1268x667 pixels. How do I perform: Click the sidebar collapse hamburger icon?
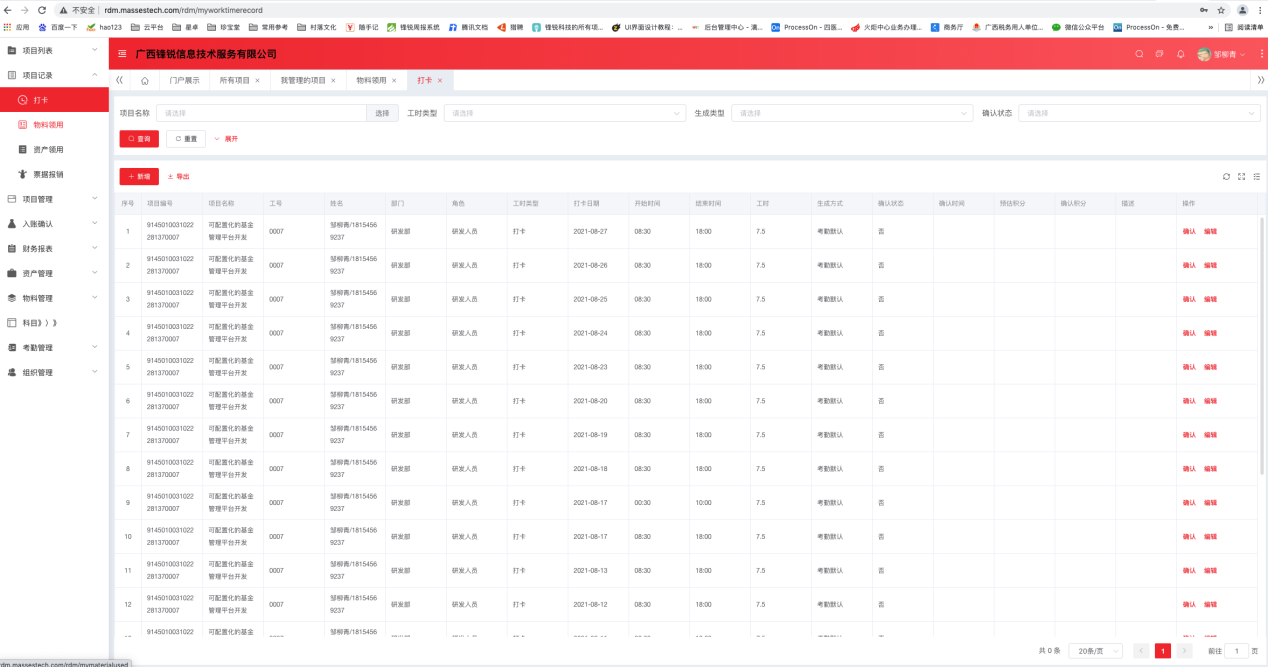(x=122, y=53)
